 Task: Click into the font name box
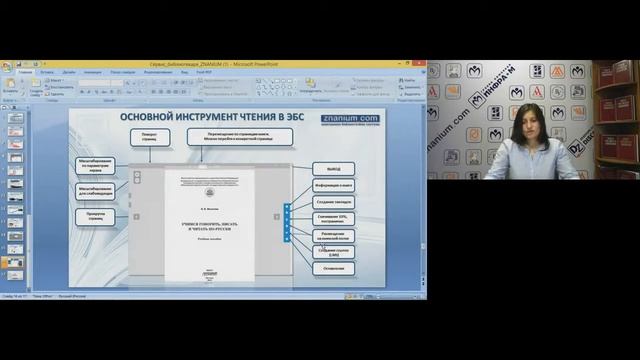[94, 83]
